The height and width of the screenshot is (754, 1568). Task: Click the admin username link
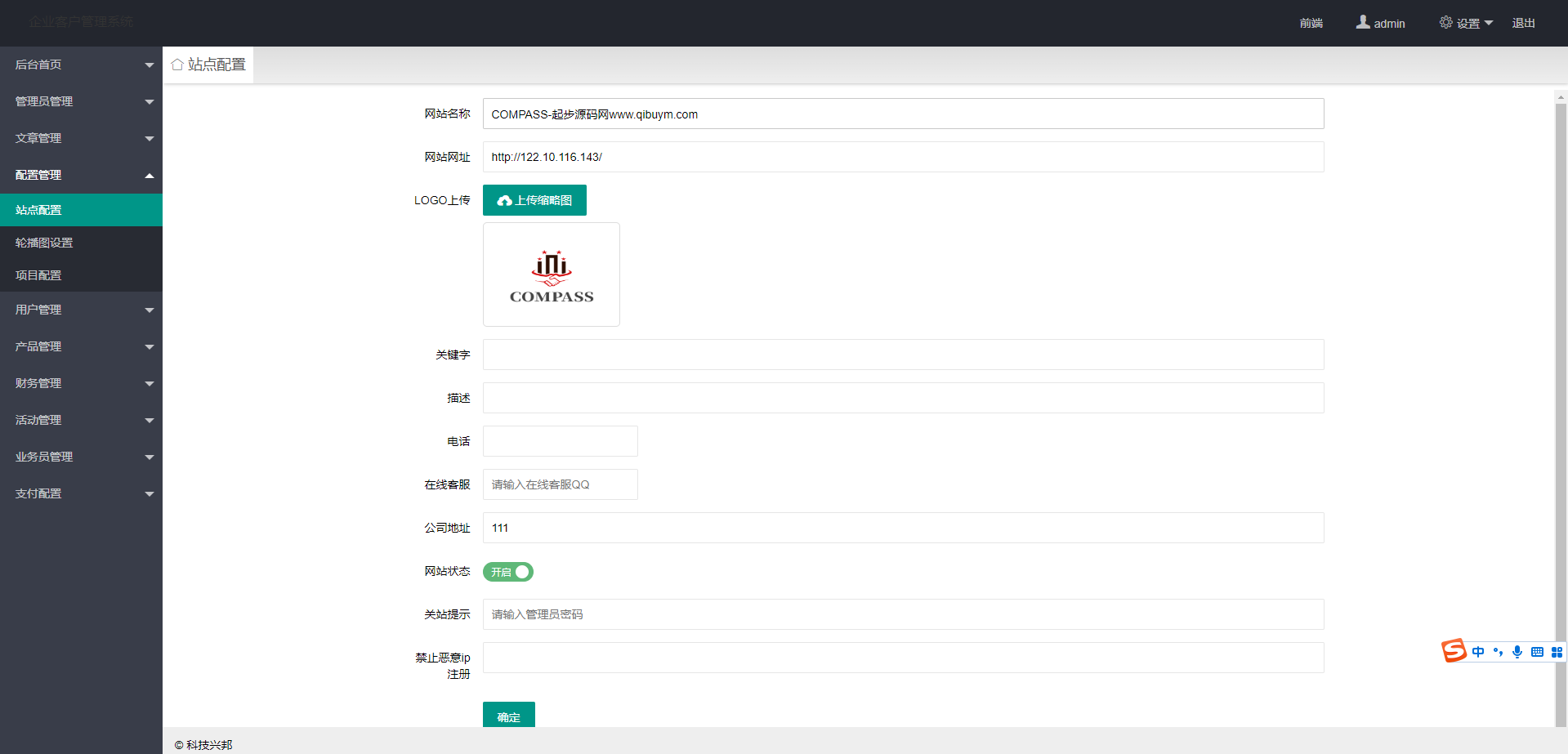click(x=1389, y=24)
